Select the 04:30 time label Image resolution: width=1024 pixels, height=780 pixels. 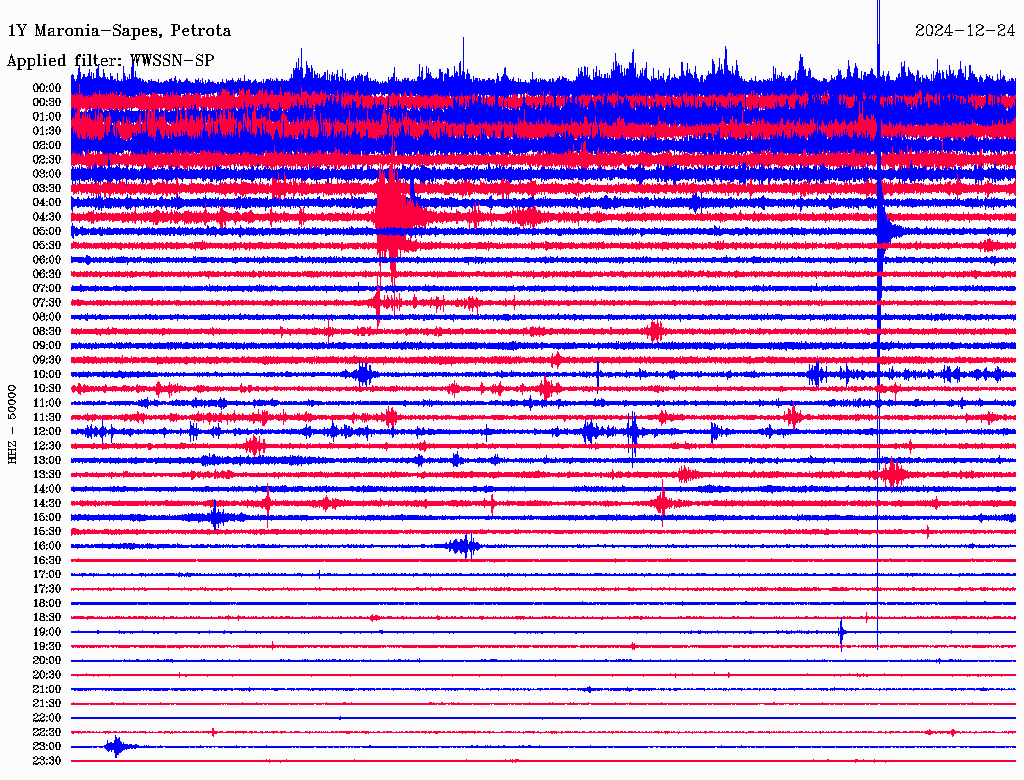pyautogui.click(x=47, y=217)
